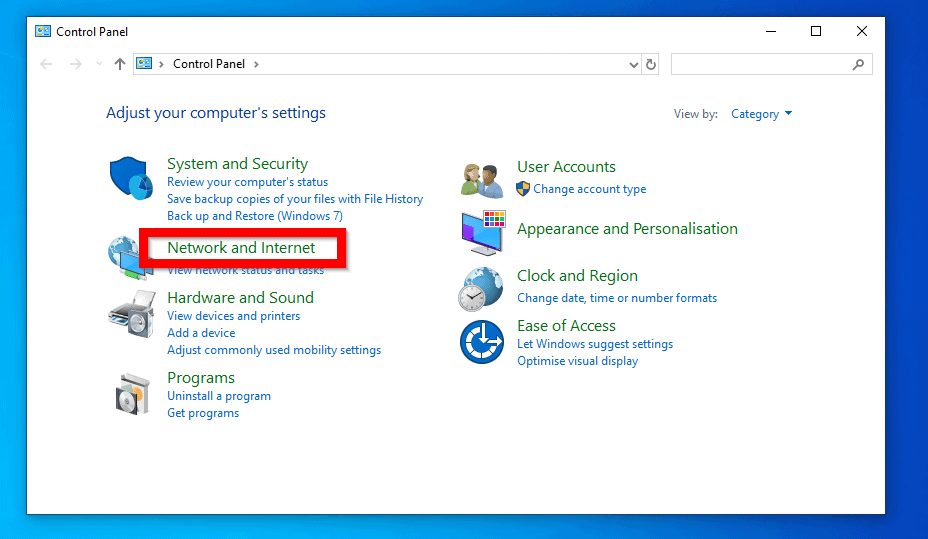Open Adjust commonly used mobility settings

(x=274, y=350)
